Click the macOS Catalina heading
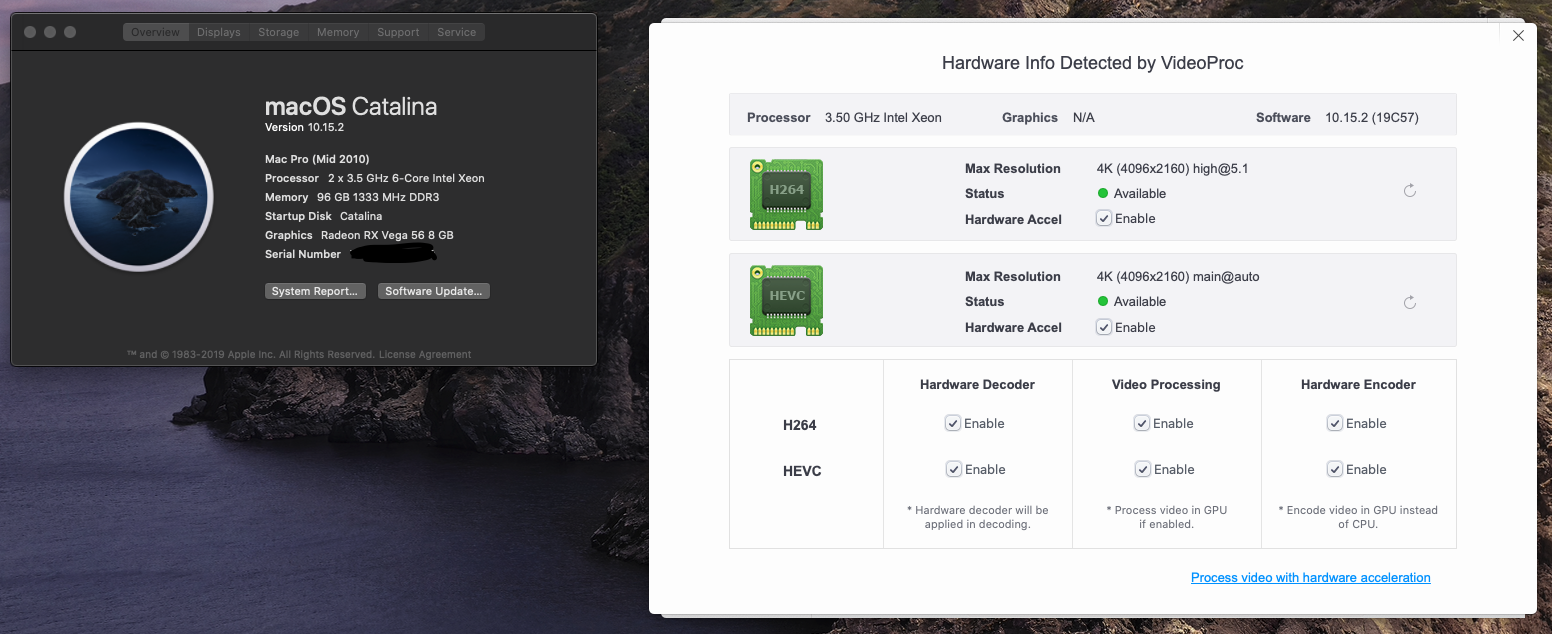This screenshot has height=634, width=1552. pyautogui.click(x=351, y=106)
